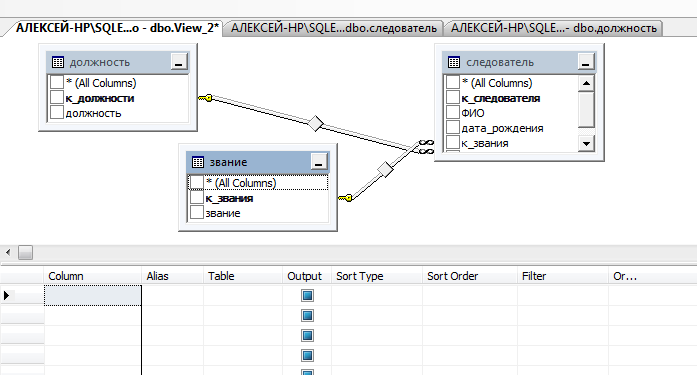Click key icon at должность join end
This screenshot has width=697, height=375.
(x=205, y=98)
